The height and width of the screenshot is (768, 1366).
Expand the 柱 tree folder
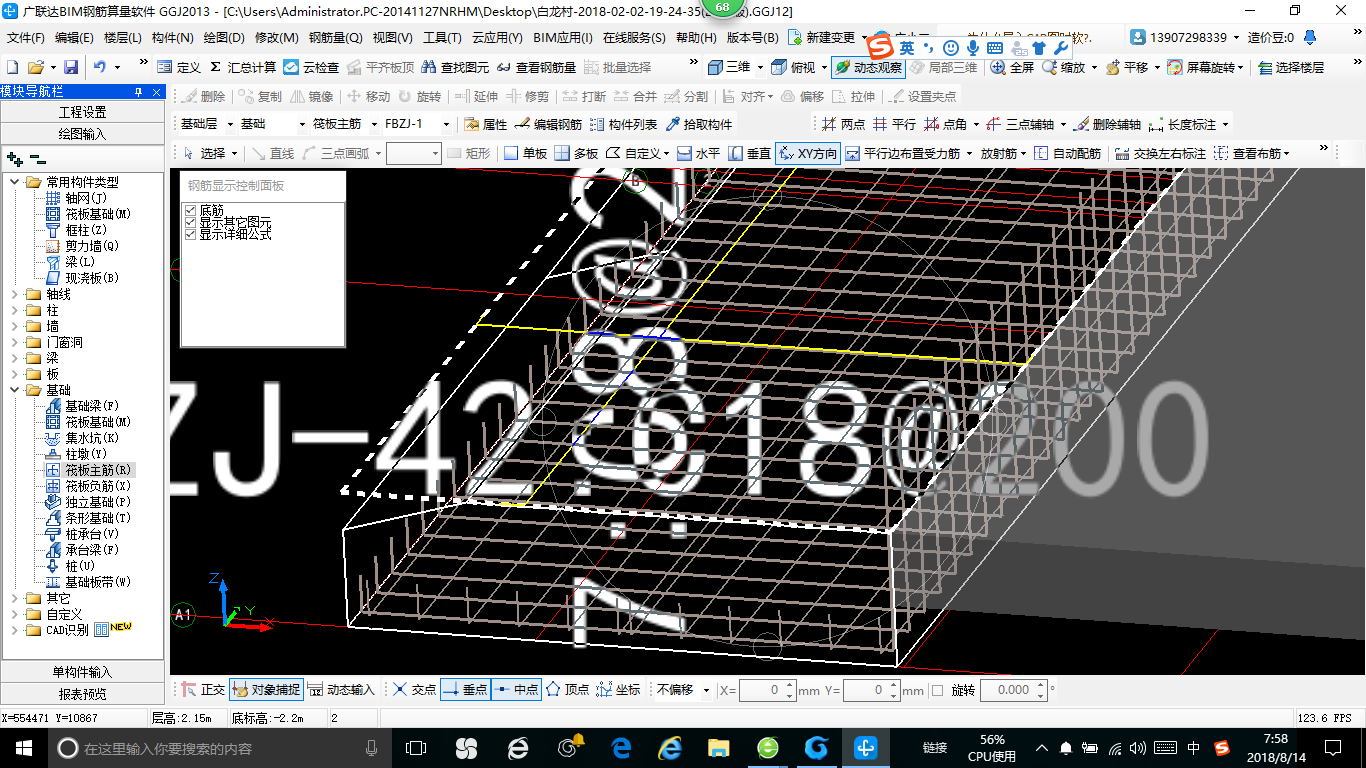pyautogui.click(x=15, y=310)
